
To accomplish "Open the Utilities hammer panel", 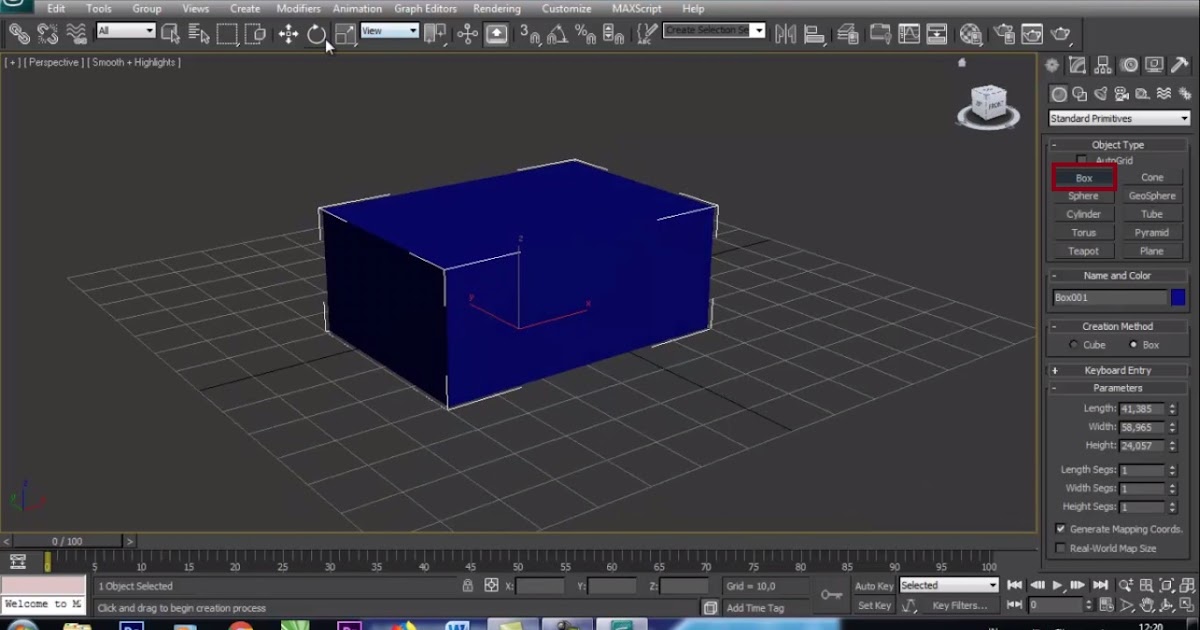I will (1180, 66).
